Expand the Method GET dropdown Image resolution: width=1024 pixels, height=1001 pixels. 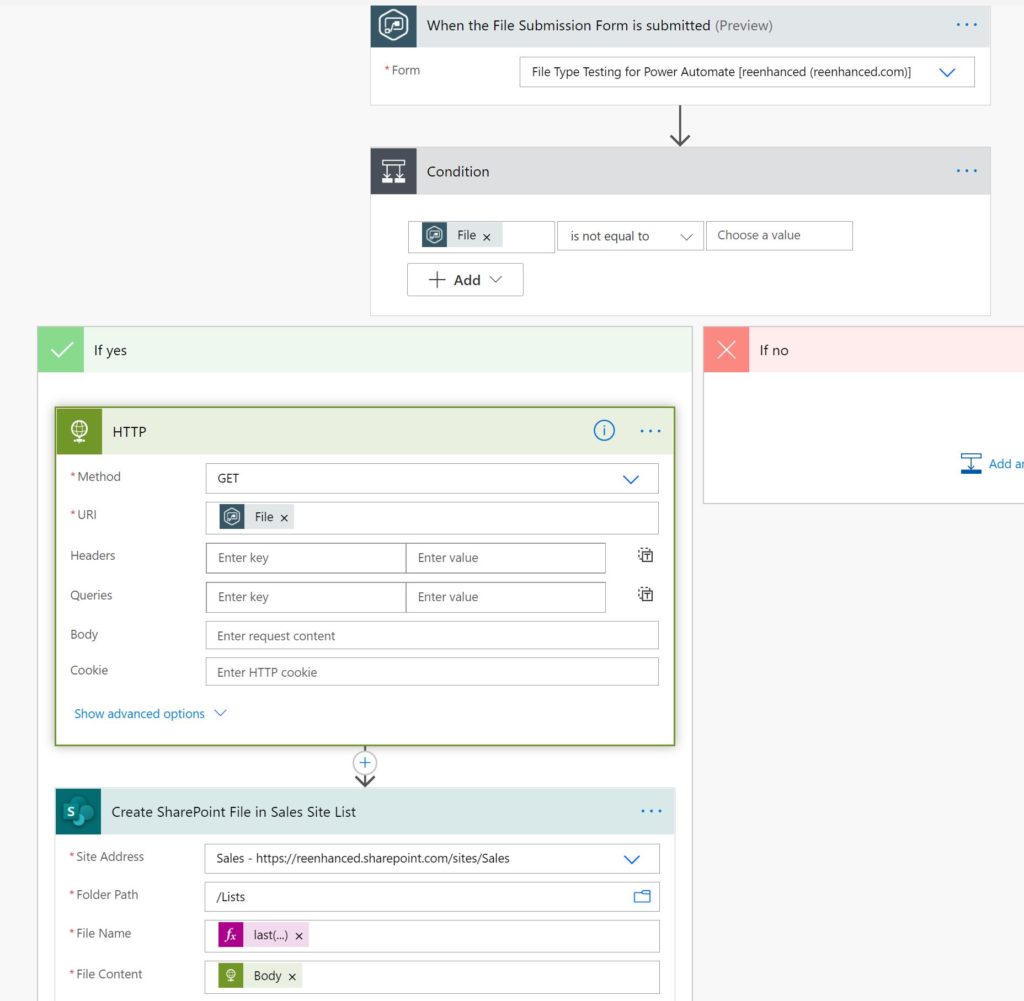(432, 479)
